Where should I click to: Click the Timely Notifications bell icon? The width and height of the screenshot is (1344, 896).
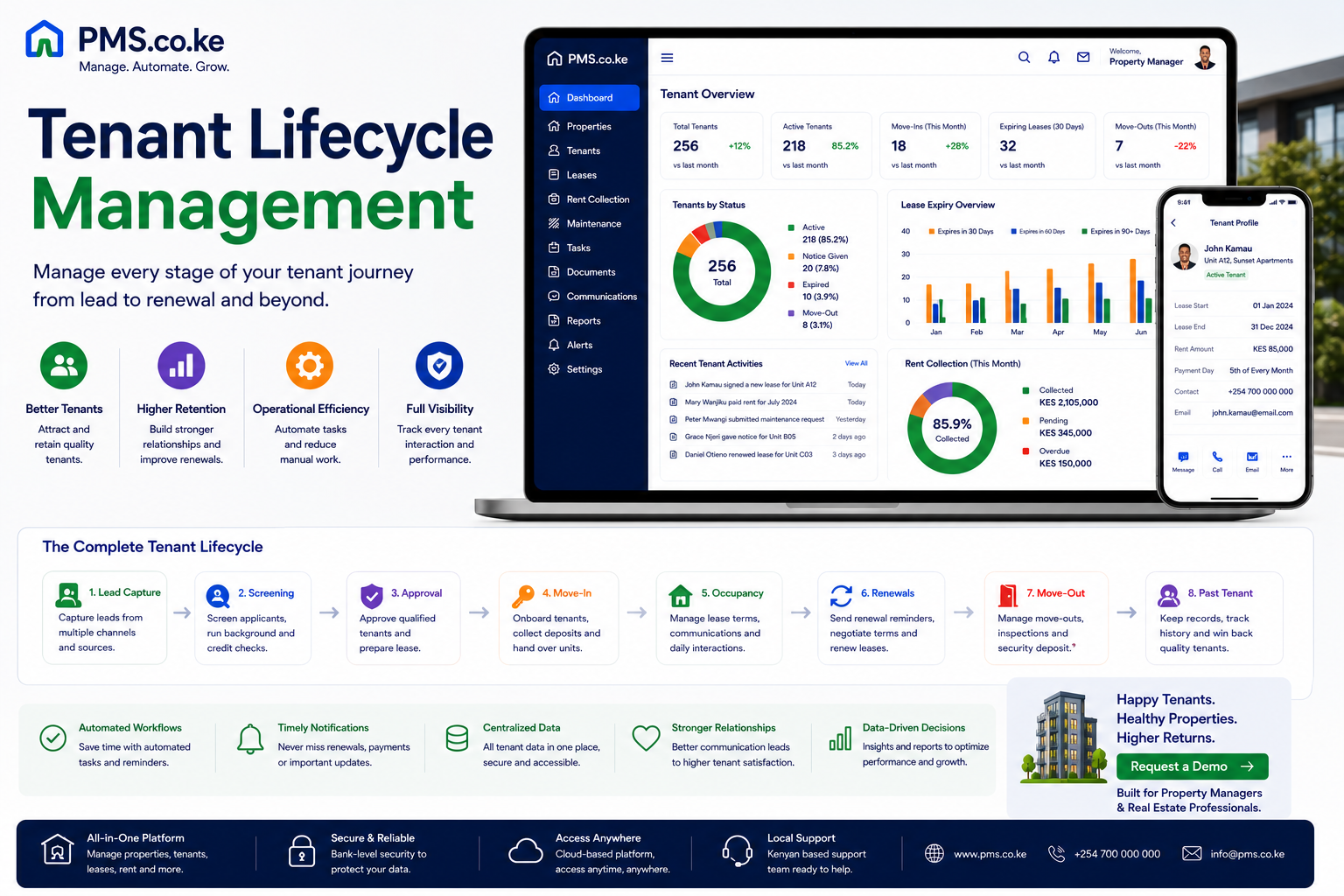tap(250, 739)
